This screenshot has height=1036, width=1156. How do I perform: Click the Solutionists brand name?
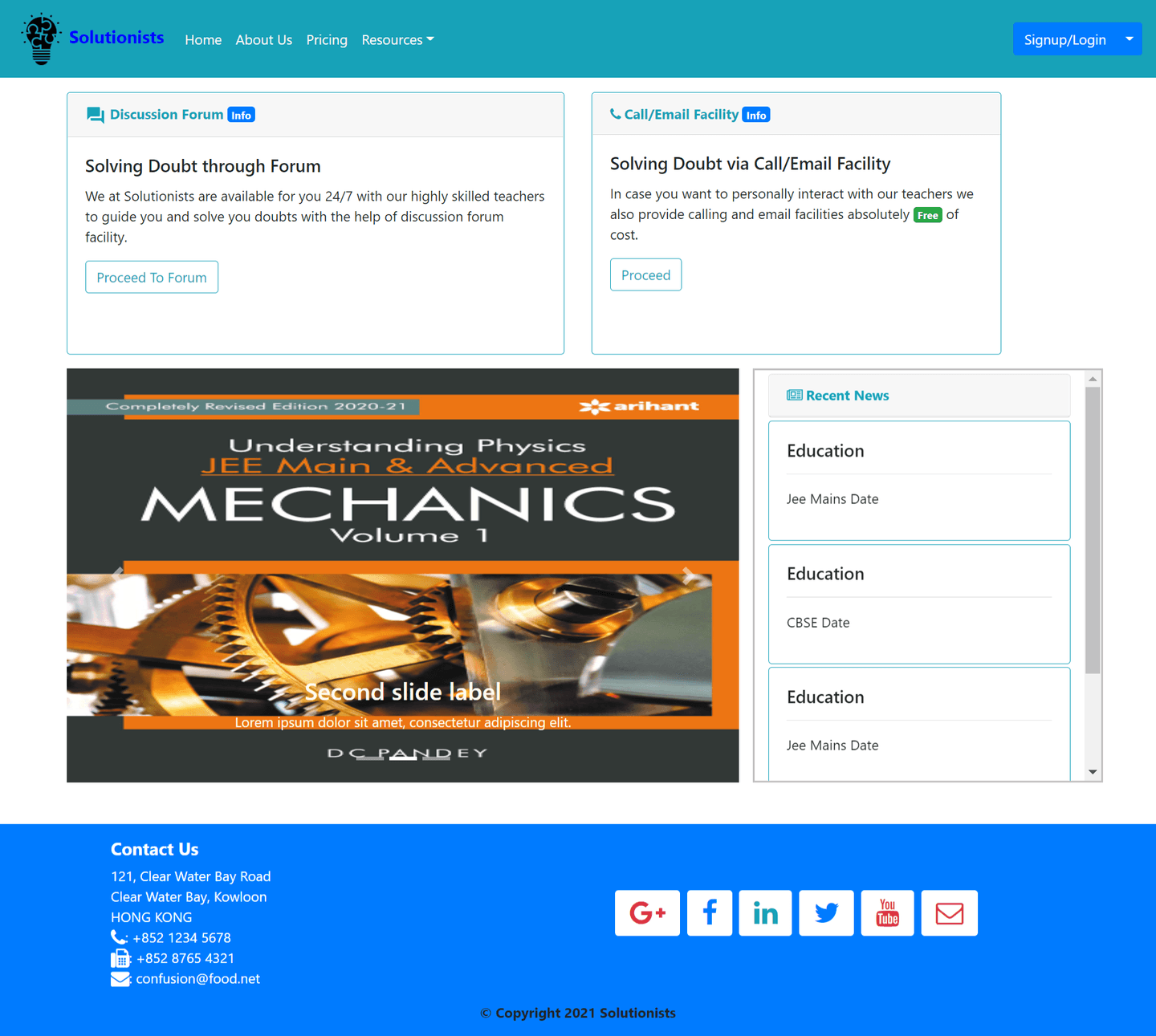pos(116,37)
